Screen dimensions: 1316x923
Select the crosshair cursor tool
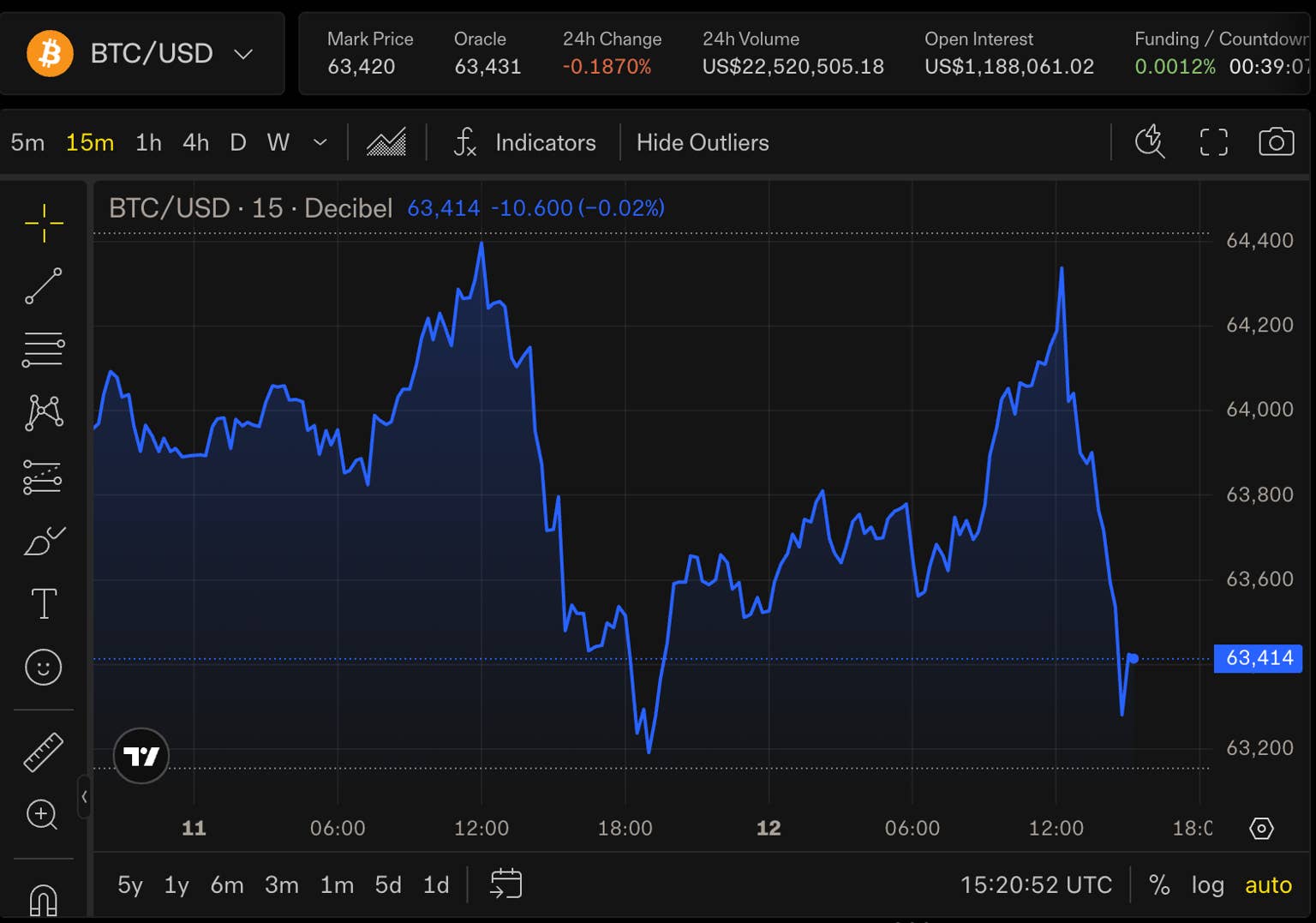(44, 224)
